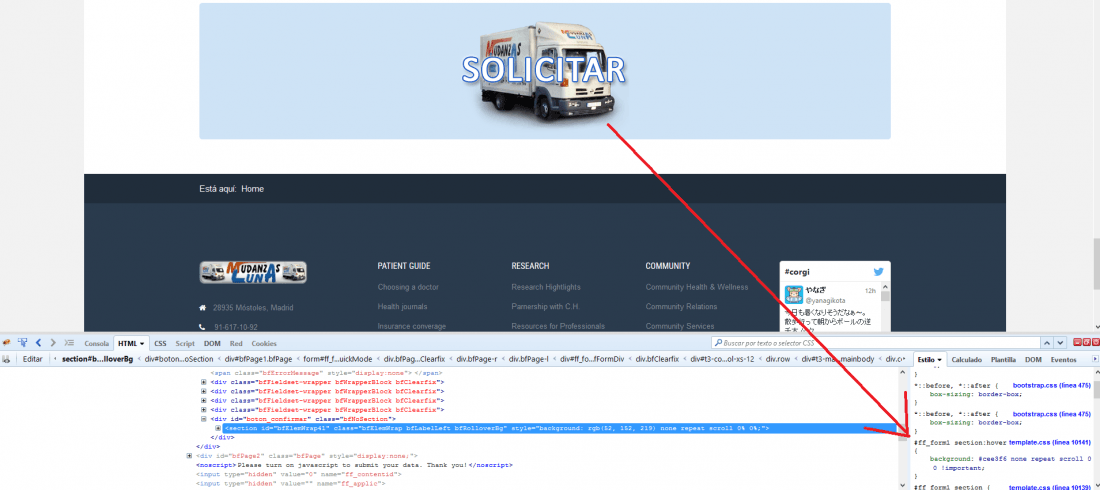Screen dimensions: 1100x490
Task: Click the Editar button
Action: pos(33,359)
